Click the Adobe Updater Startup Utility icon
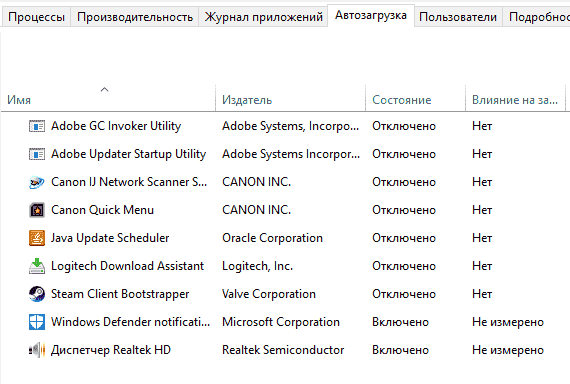 [37, 154]
